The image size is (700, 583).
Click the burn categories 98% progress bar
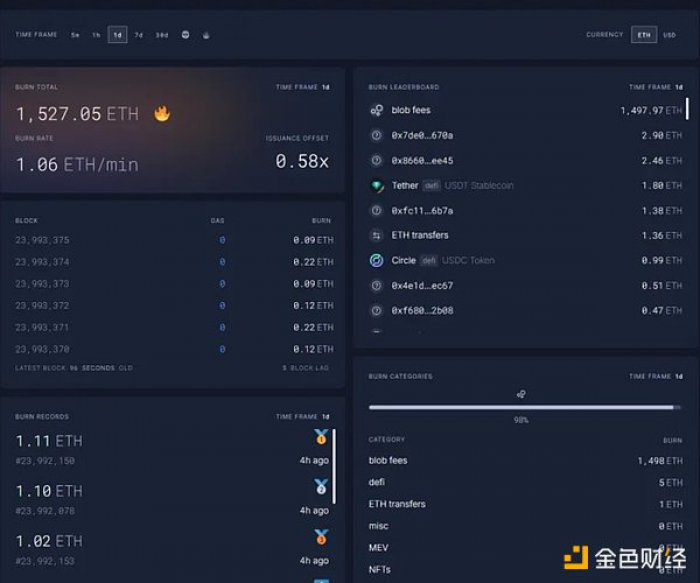[x=525, y=407]
